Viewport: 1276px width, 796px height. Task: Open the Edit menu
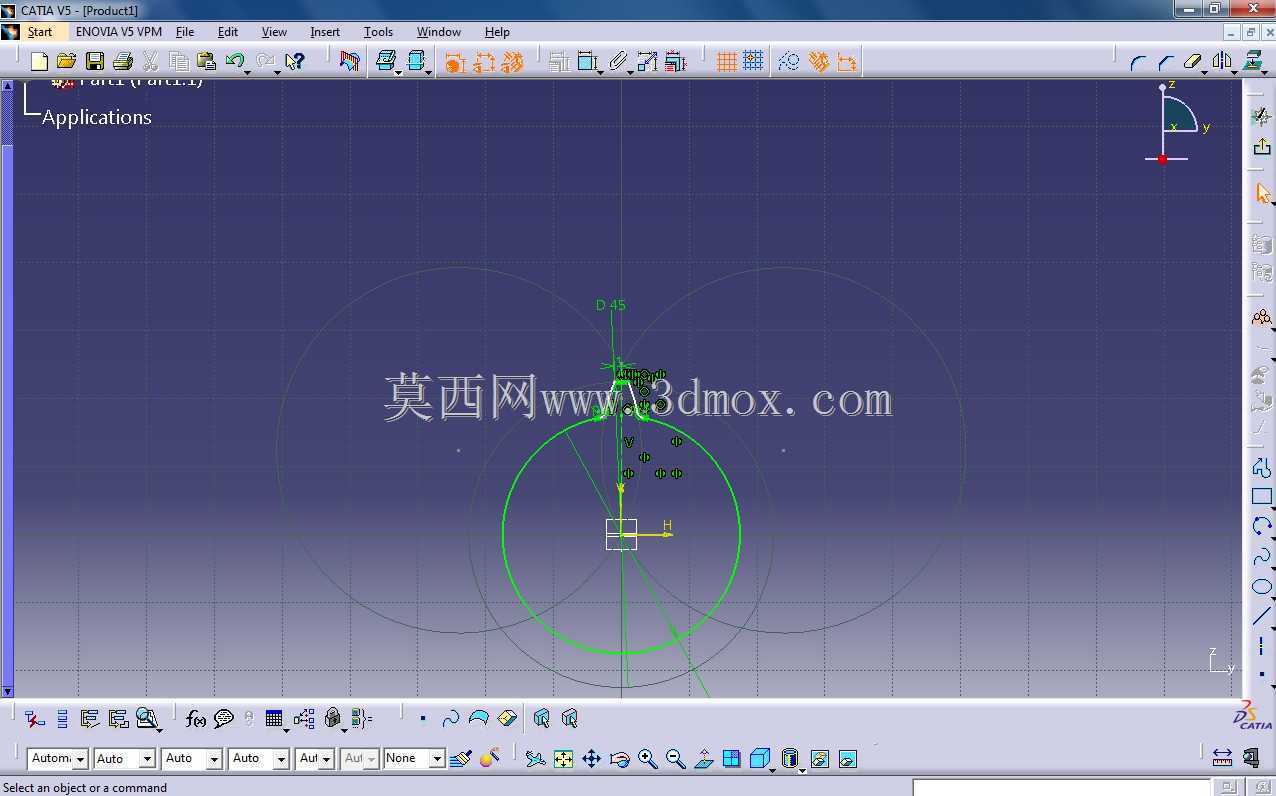(228, 32)
